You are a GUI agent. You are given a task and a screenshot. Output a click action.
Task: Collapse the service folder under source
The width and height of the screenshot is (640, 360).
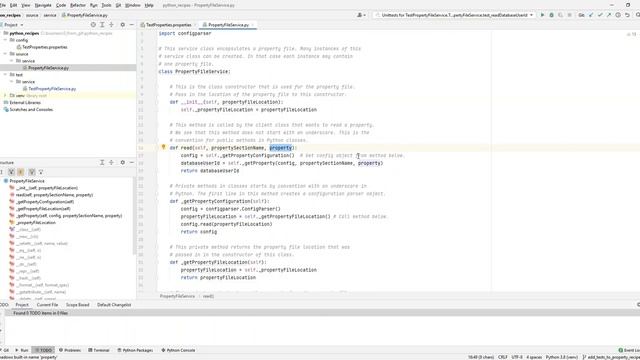coord(12,61)
